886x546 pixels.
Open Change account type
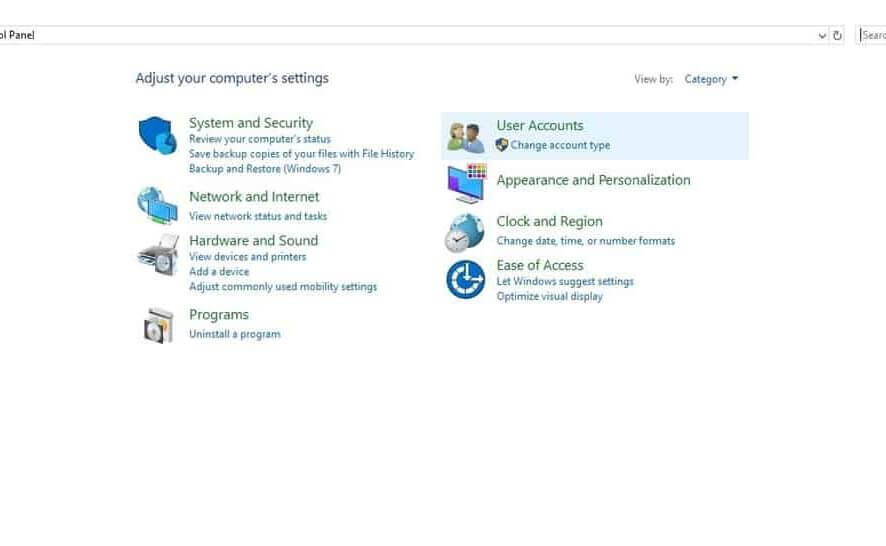561,145
